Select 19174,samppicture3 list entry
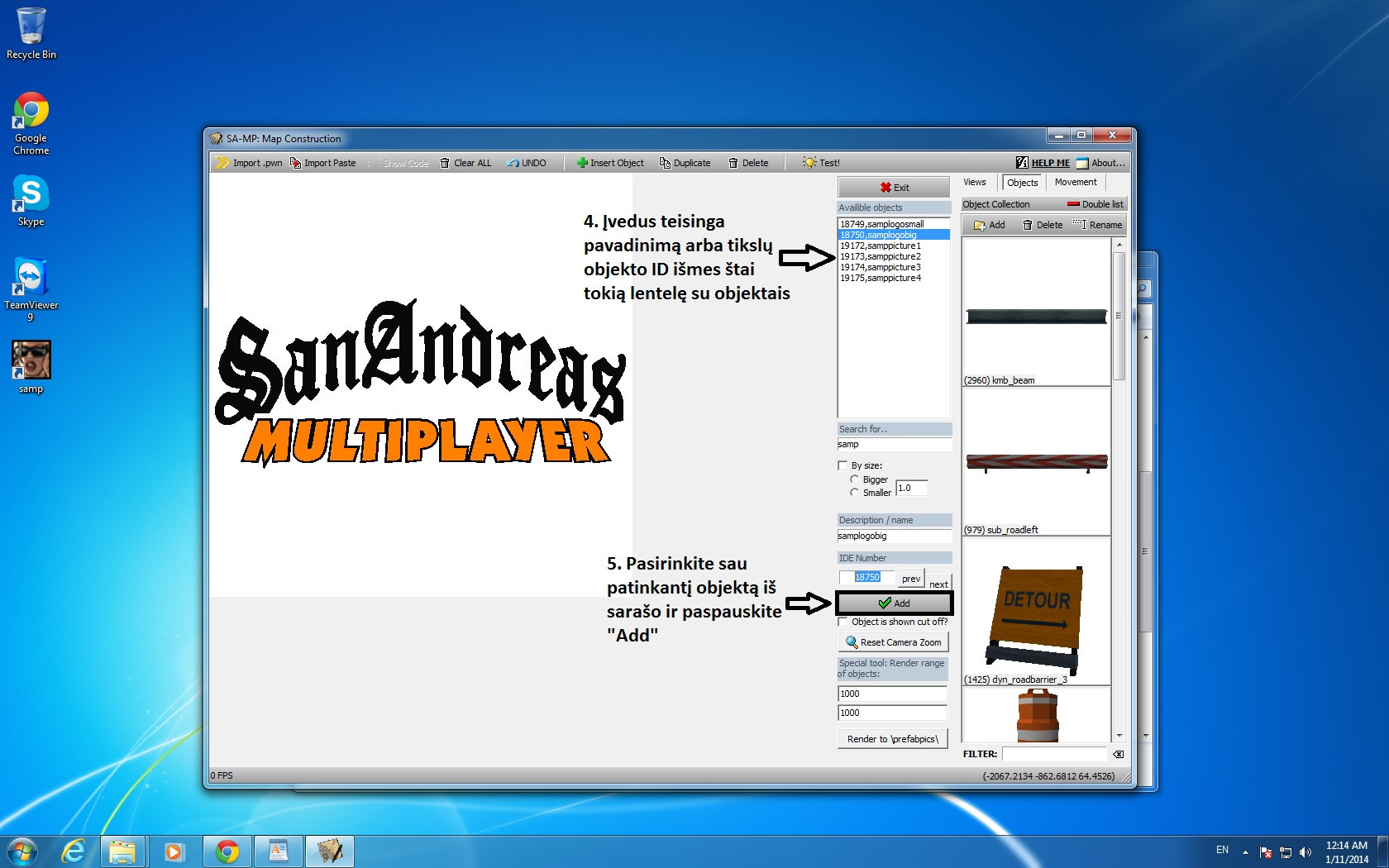The height and width of the screenshot is (868, 1389). (x=894, y=267)
